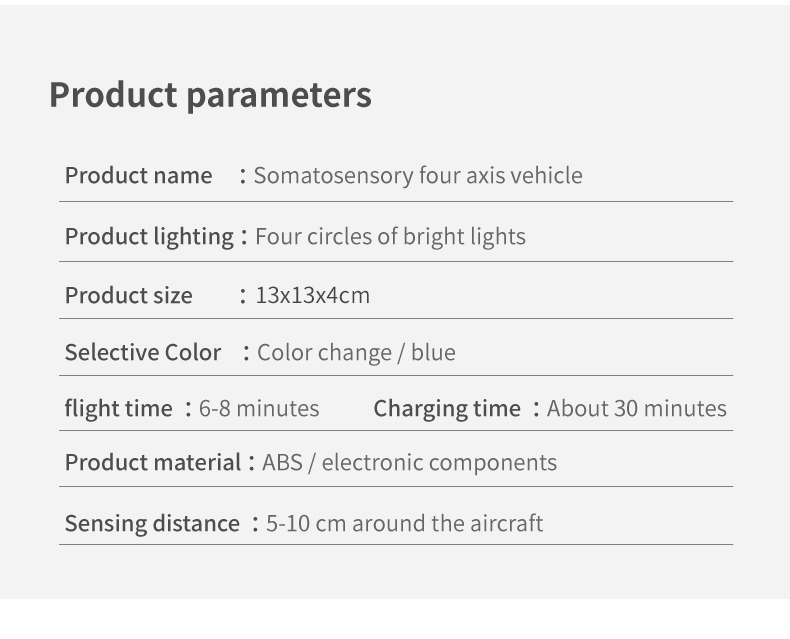Select the flight time label
The height and width of the screenshot is (639, 790).
(118, 409)
